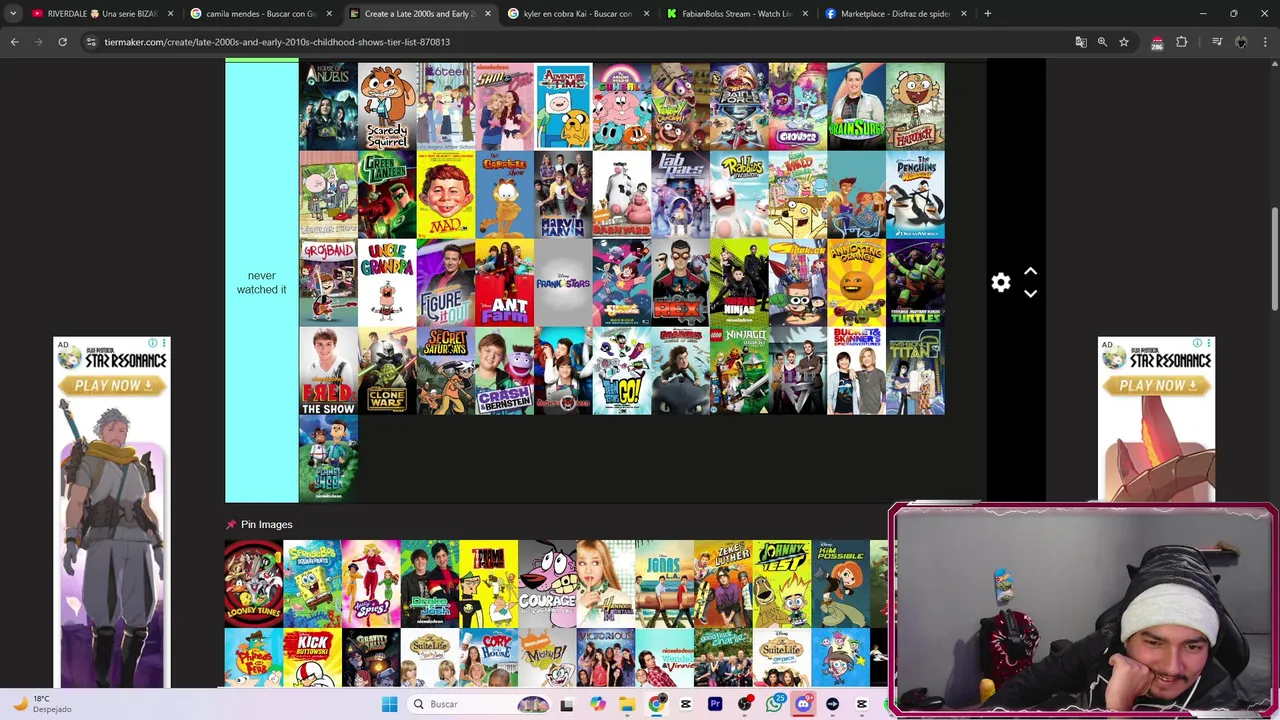Screen dimensions: 1280x720
Task: Select the MAD show image
Action: (446, 195)
